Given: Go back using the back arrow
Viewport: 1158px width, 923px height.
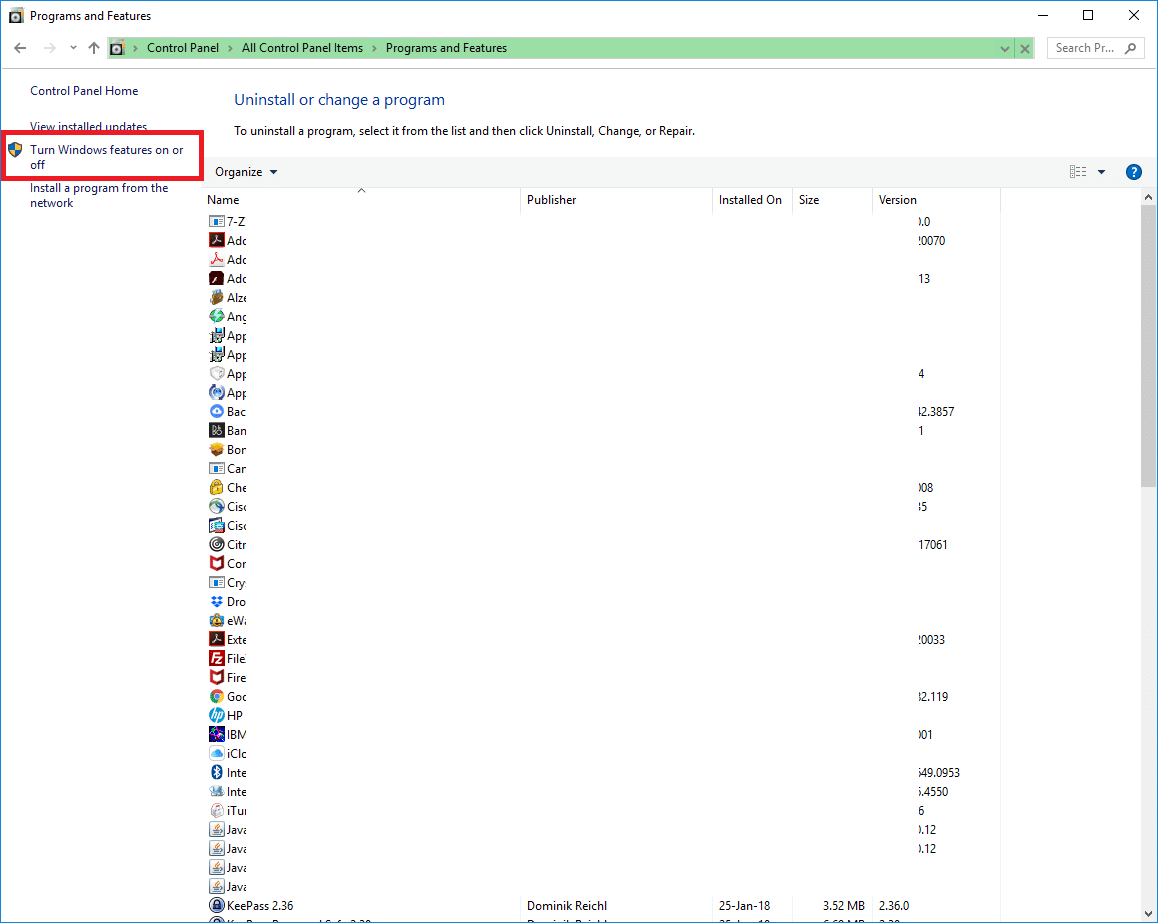Looking at the screenshot, I should click(21, 48).
